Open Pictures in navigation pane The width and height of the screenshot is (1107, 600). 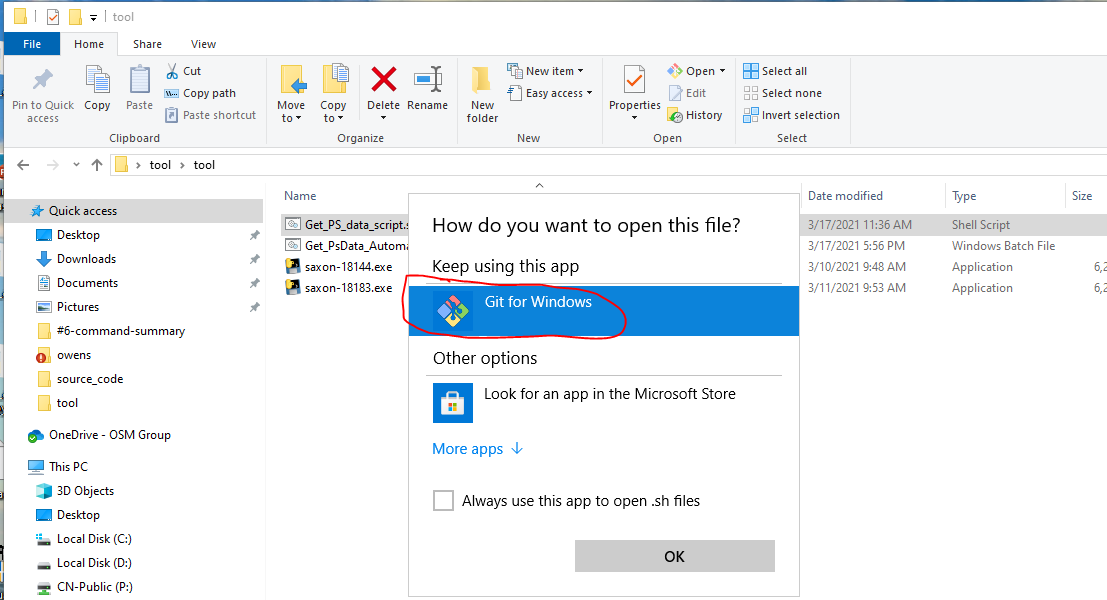pos(78,307)
